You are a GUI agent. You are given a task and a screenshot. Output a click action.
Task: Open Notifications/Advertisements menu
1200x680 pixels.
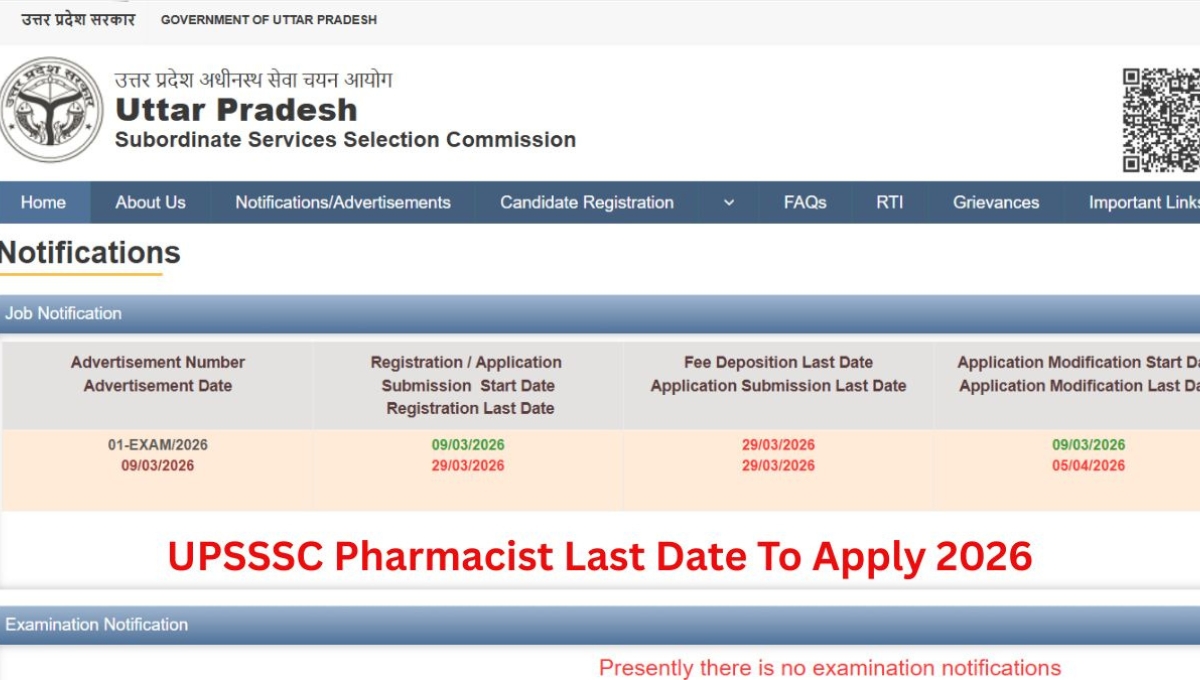(341, 202)
